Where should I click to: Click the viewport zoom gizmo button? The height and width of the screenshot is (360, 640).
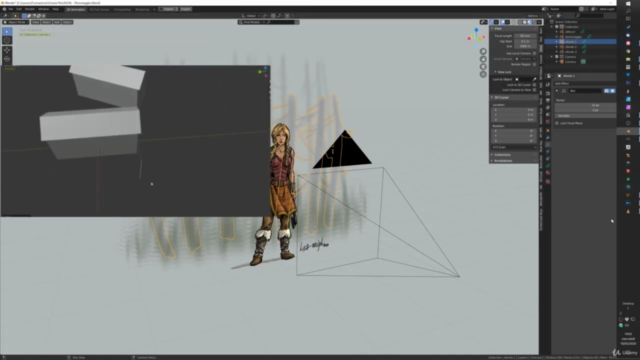[x=483, y=51]
